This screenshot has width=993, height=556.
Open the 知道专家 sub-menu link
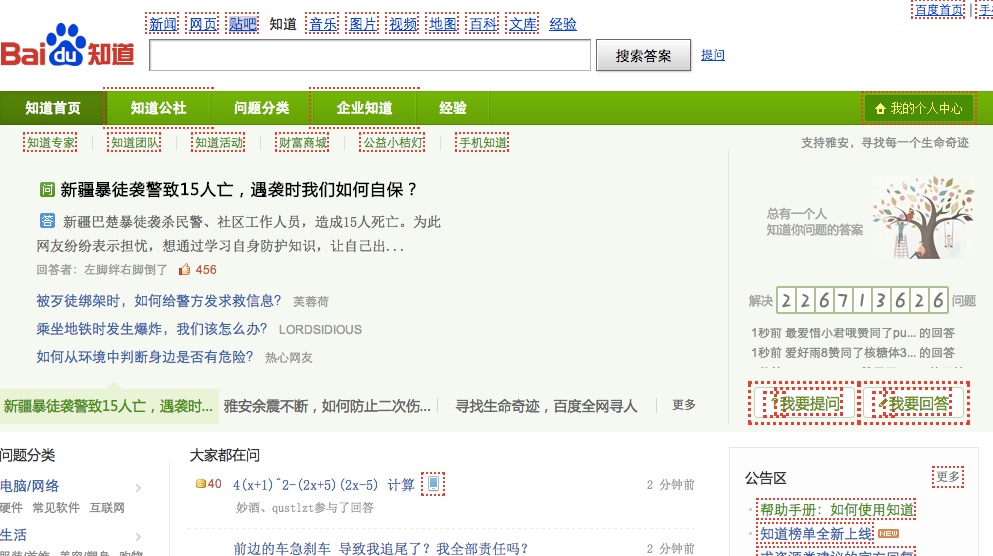point(51,143)
